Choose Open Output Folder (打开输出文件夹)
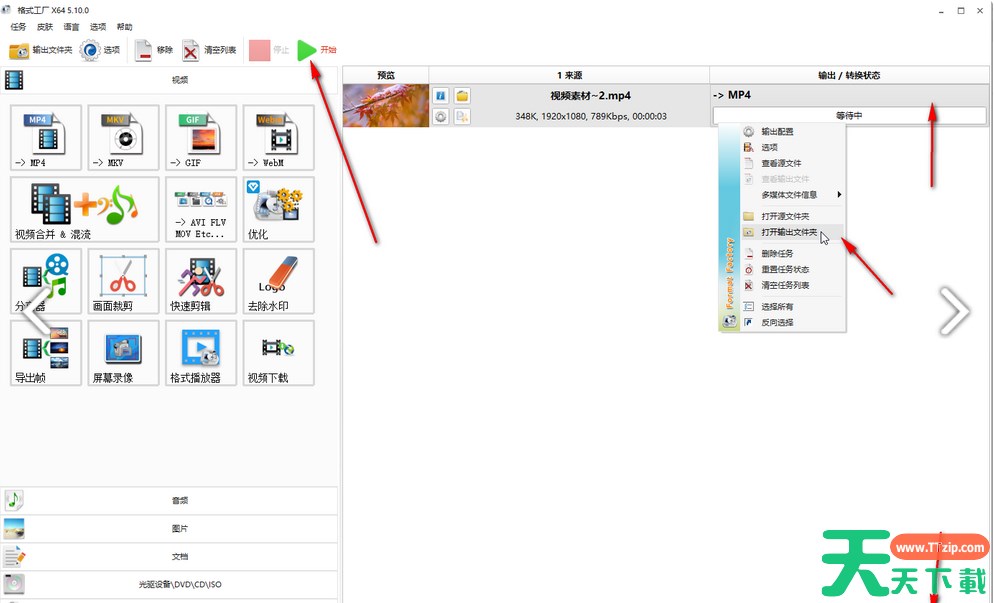The image size is (994, 603). [792, 232]
